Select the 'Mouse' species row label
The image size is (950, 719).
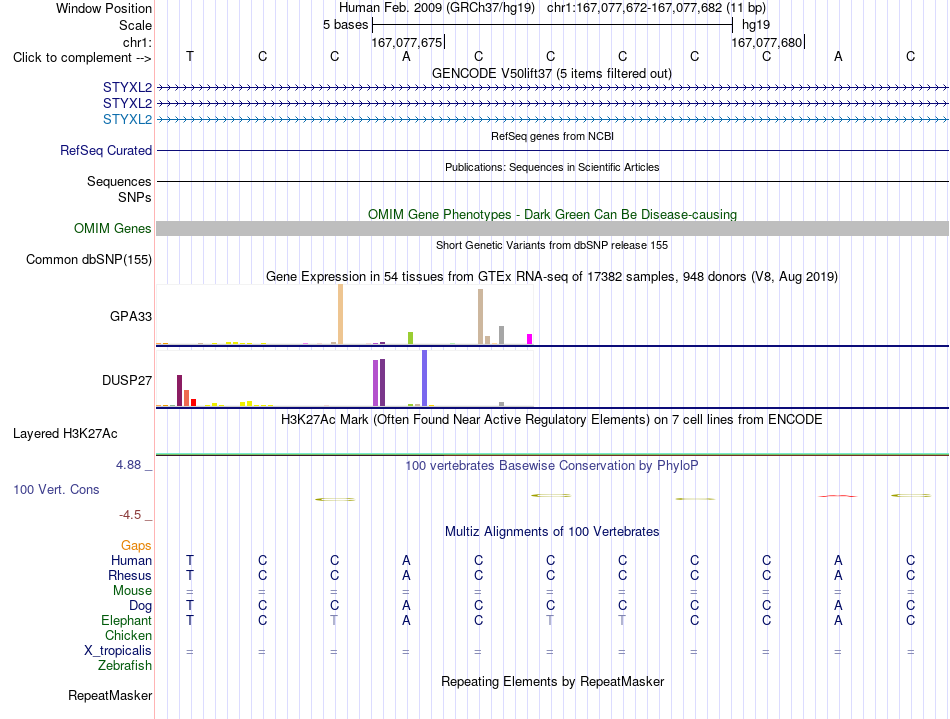pyautogui.click(x=132, y=591)
